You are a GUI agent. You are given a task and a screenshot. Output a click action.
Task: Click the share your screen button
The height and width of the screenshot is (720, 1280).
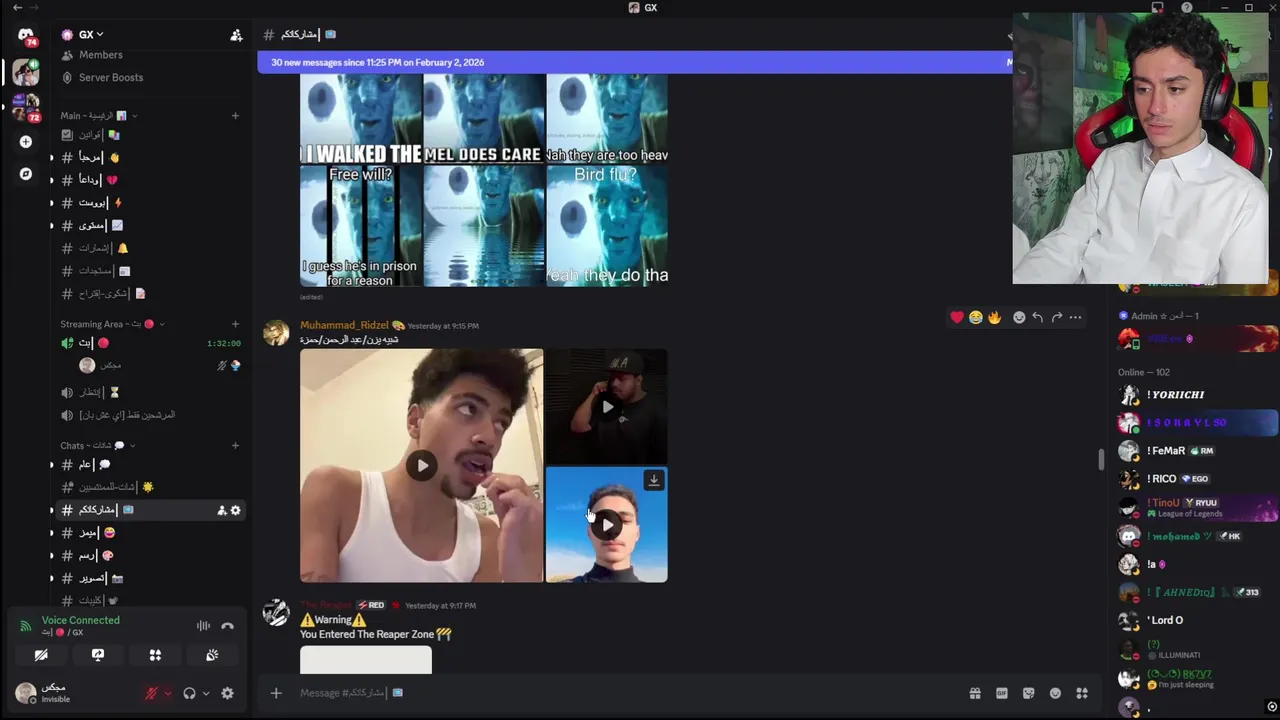pyautogui.click(x=98, y=655)
